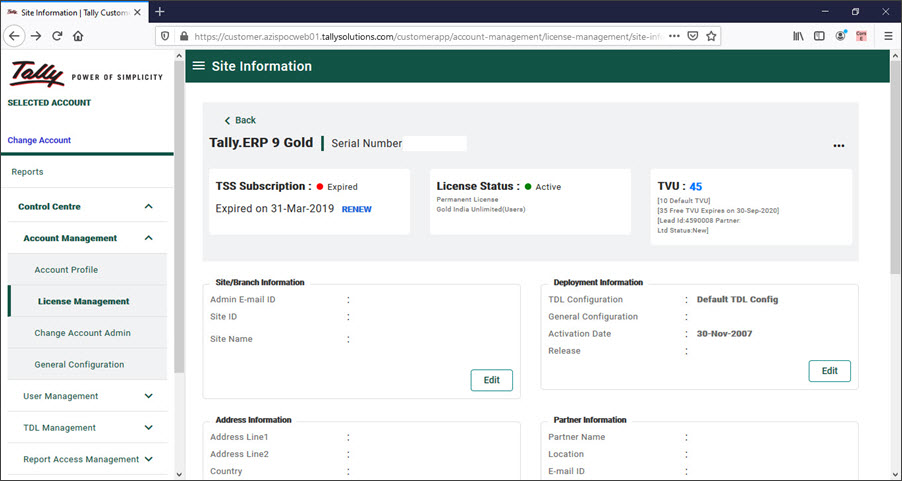The height and width of the screenshot is (481, 902).
Task: Open the three-dots options beside Serial Number
Action: click(839, 146)
